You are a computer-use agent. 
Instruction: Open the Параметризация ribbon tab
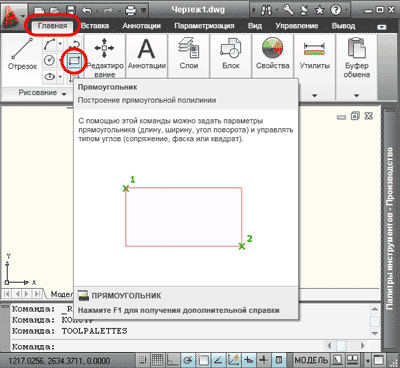[x=204, y=26]
